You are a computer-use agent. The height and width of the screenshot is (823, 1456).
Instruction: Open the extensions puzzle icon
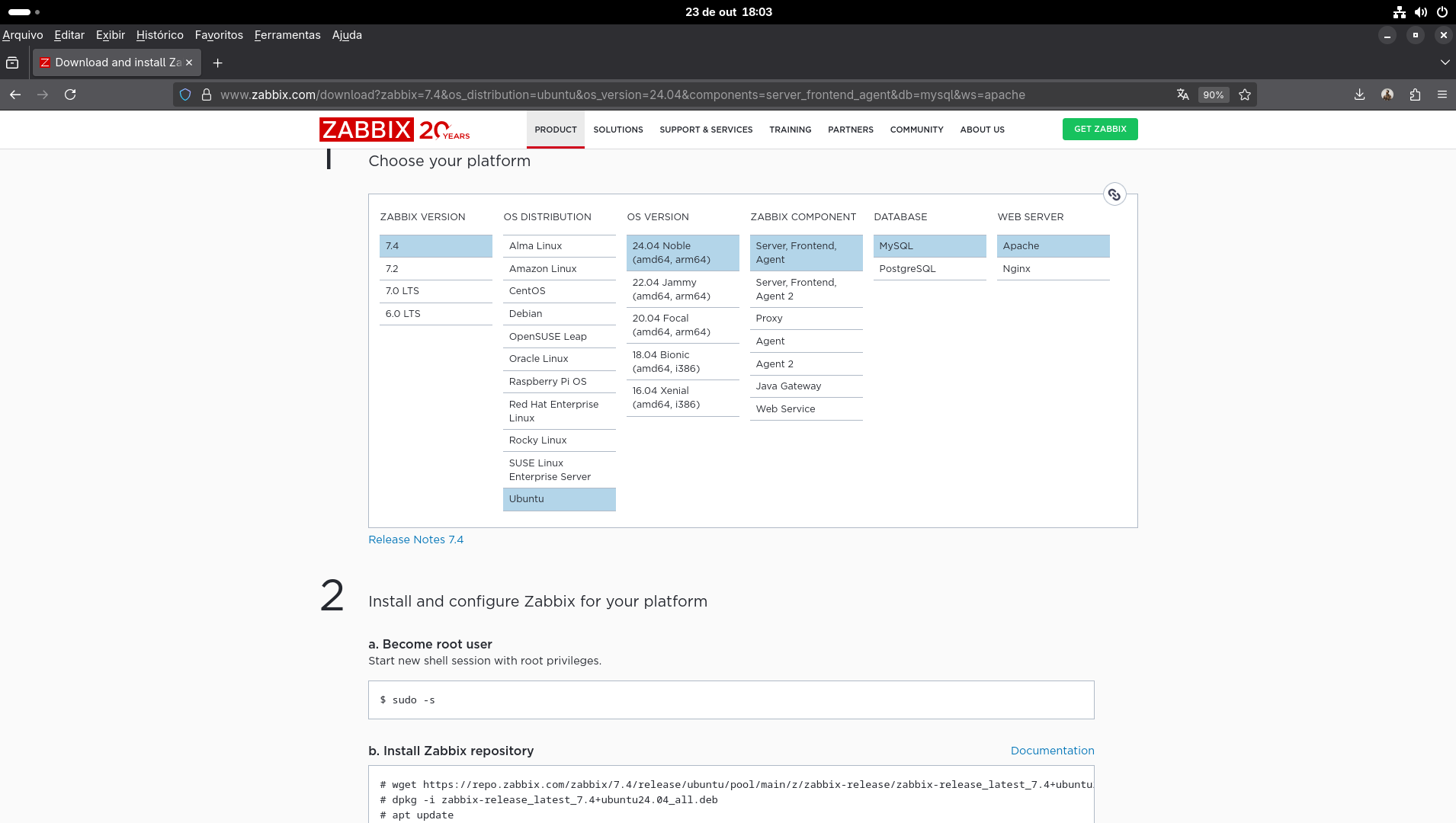pos(1415,95)
